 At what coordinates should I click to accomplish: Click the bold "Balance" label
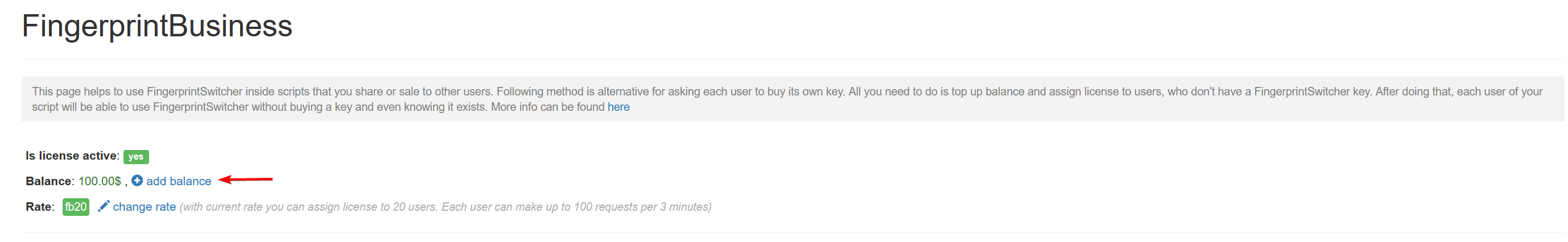[x=49, y=181]
